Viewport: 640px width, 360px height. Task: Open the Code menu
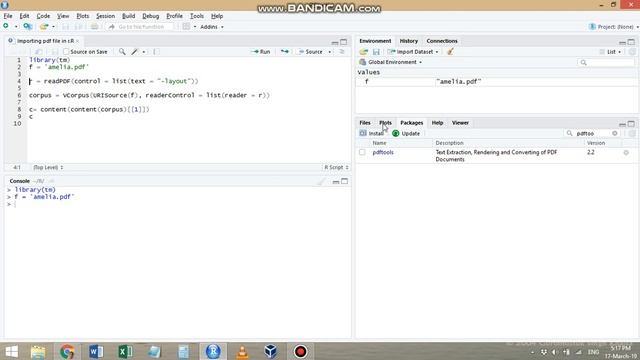pyautogui.click(x=43, y=16)
